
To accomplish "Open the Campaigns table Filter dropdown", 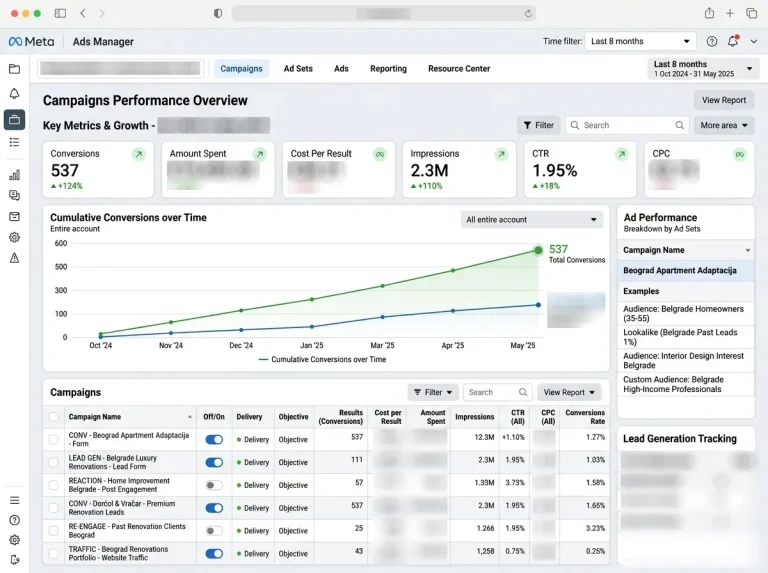I will pyautogui.click(x=433, y=392).
